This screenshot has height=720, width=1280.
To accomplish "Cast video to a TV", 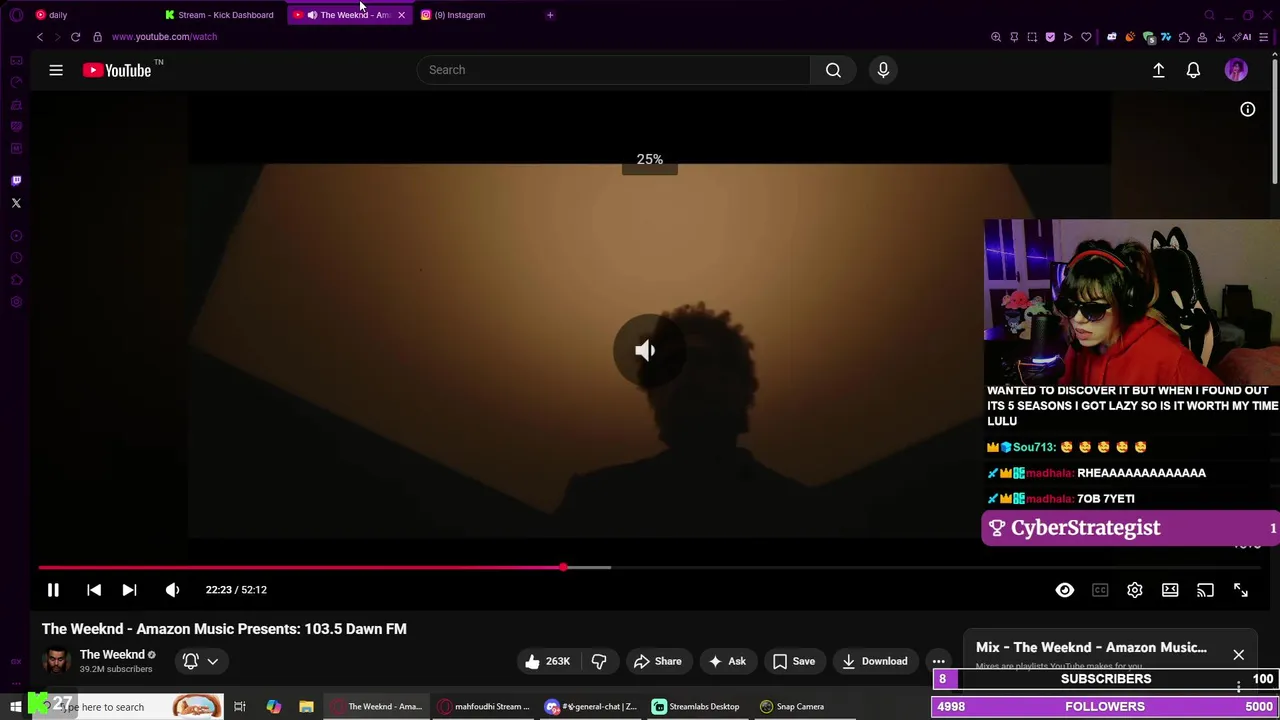I will [x=1205, y=590].
